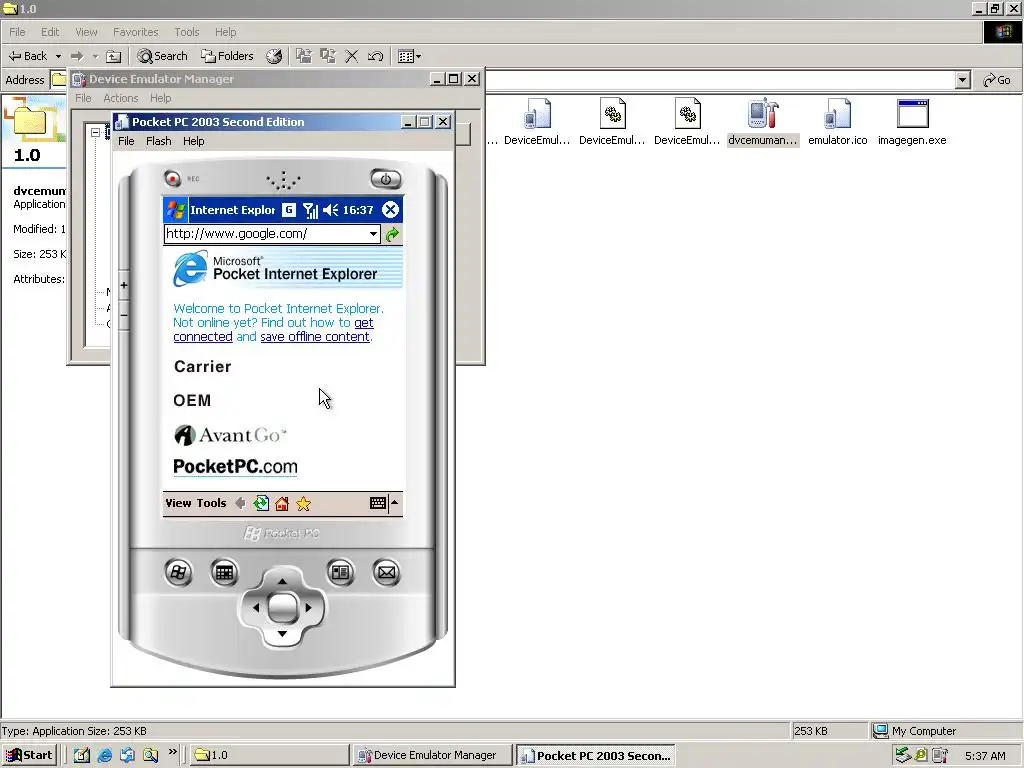This screenshot has width=1024, height=768.
Task: Open the Carrier link
Action: point(202,366)
